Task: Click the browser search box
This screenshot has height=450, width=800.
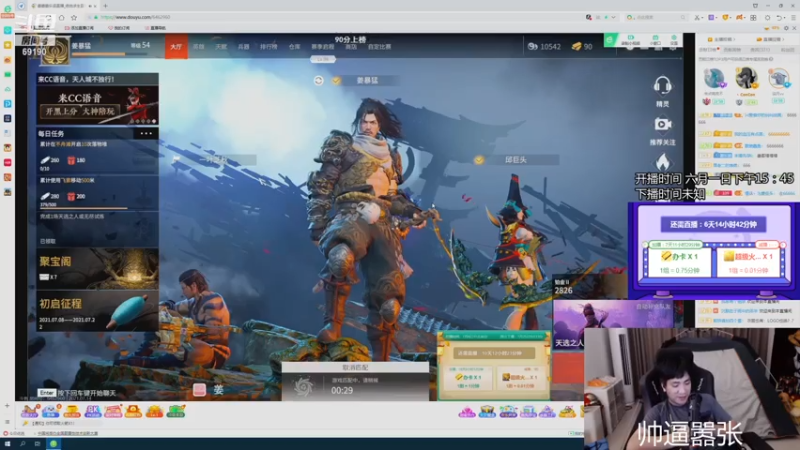Action: click(x=659, y=17)
